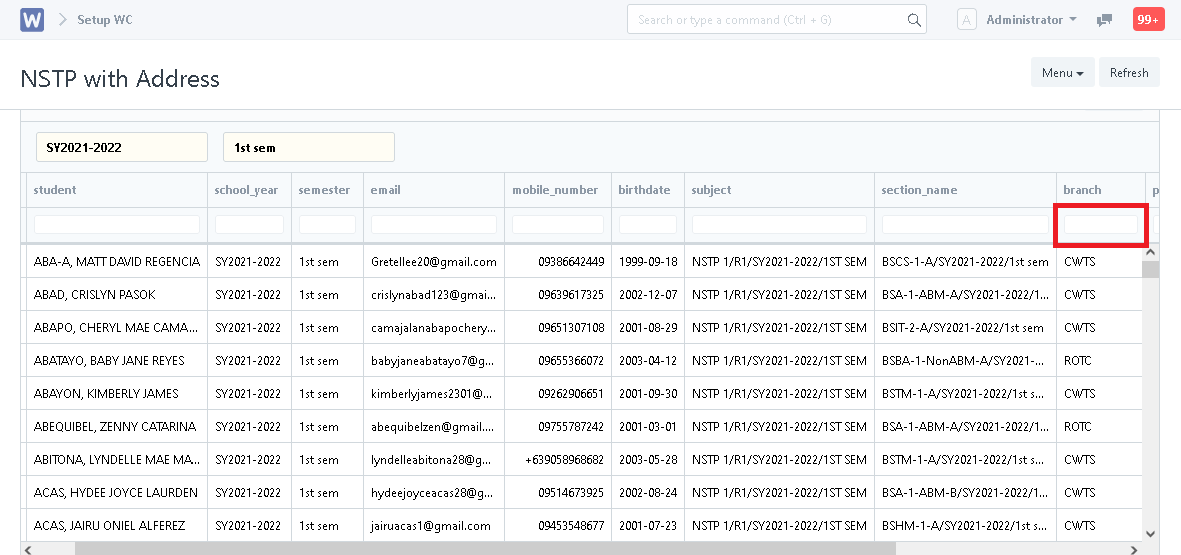
Task: Click email abequibelzen@gmail address cell
Action: coord(434,426)
